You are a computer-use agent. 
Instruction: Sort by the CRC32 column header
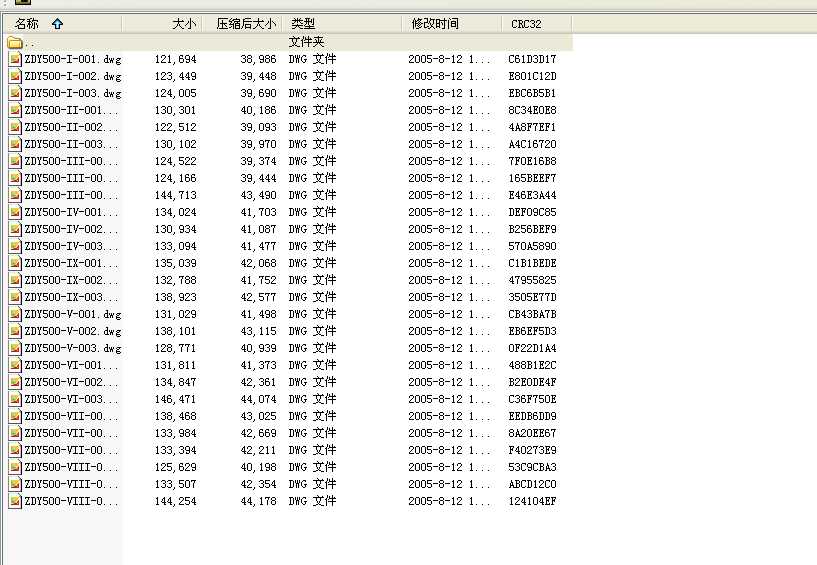[x=537, y=24]
